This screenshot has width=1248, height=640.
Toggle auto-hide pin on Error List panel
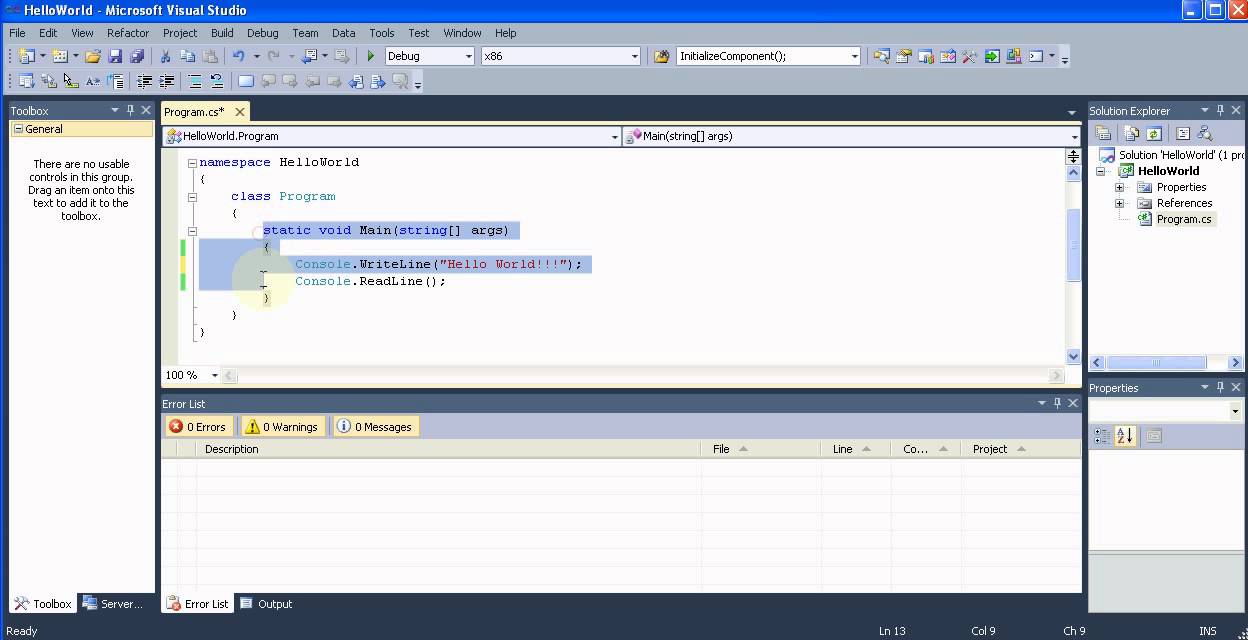tap(1057, 403)
